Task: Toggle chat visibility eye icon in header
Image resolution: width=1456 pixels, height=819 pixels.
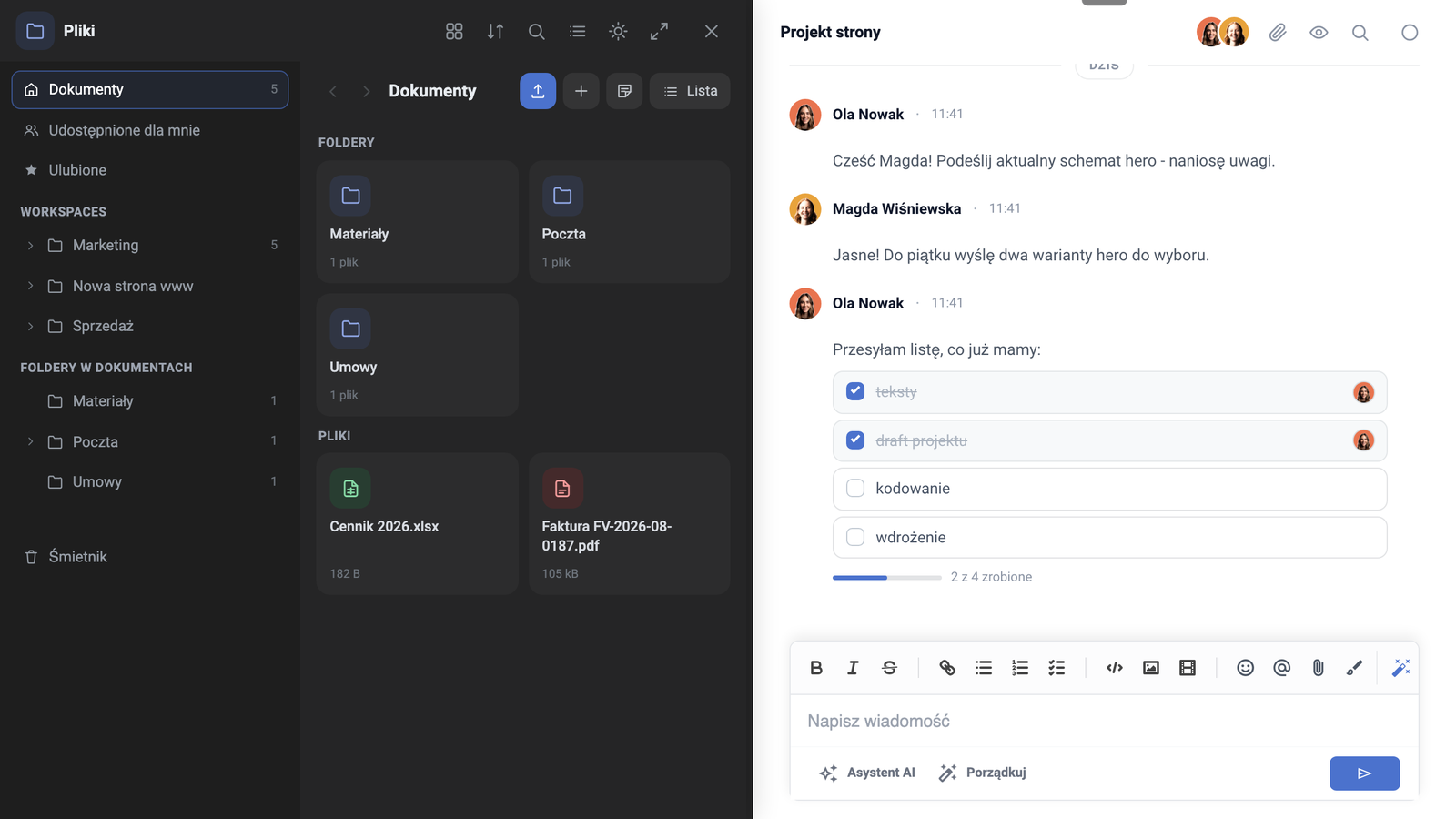Action: 1319,33
